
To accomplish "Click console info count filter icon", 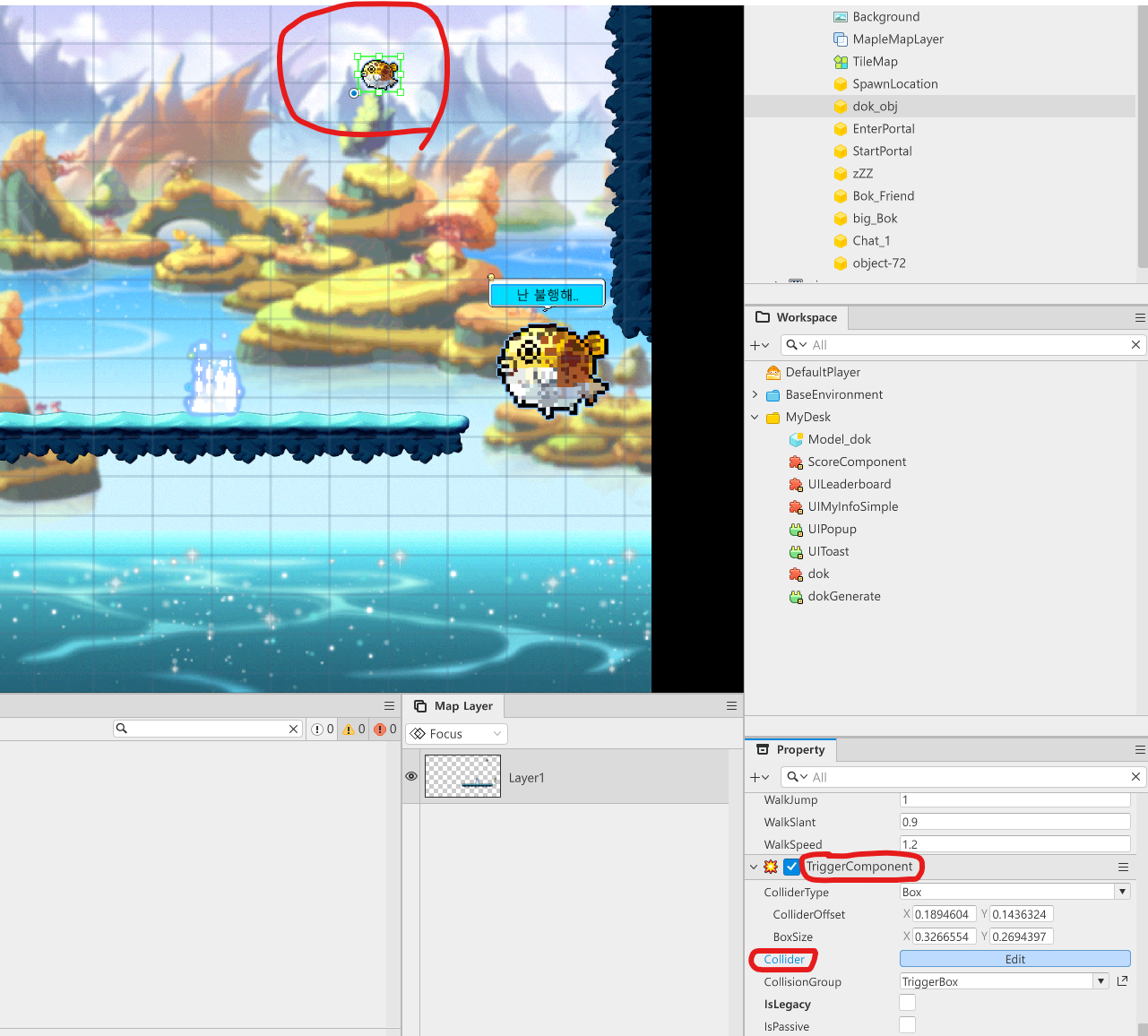I will pos(317,730).
